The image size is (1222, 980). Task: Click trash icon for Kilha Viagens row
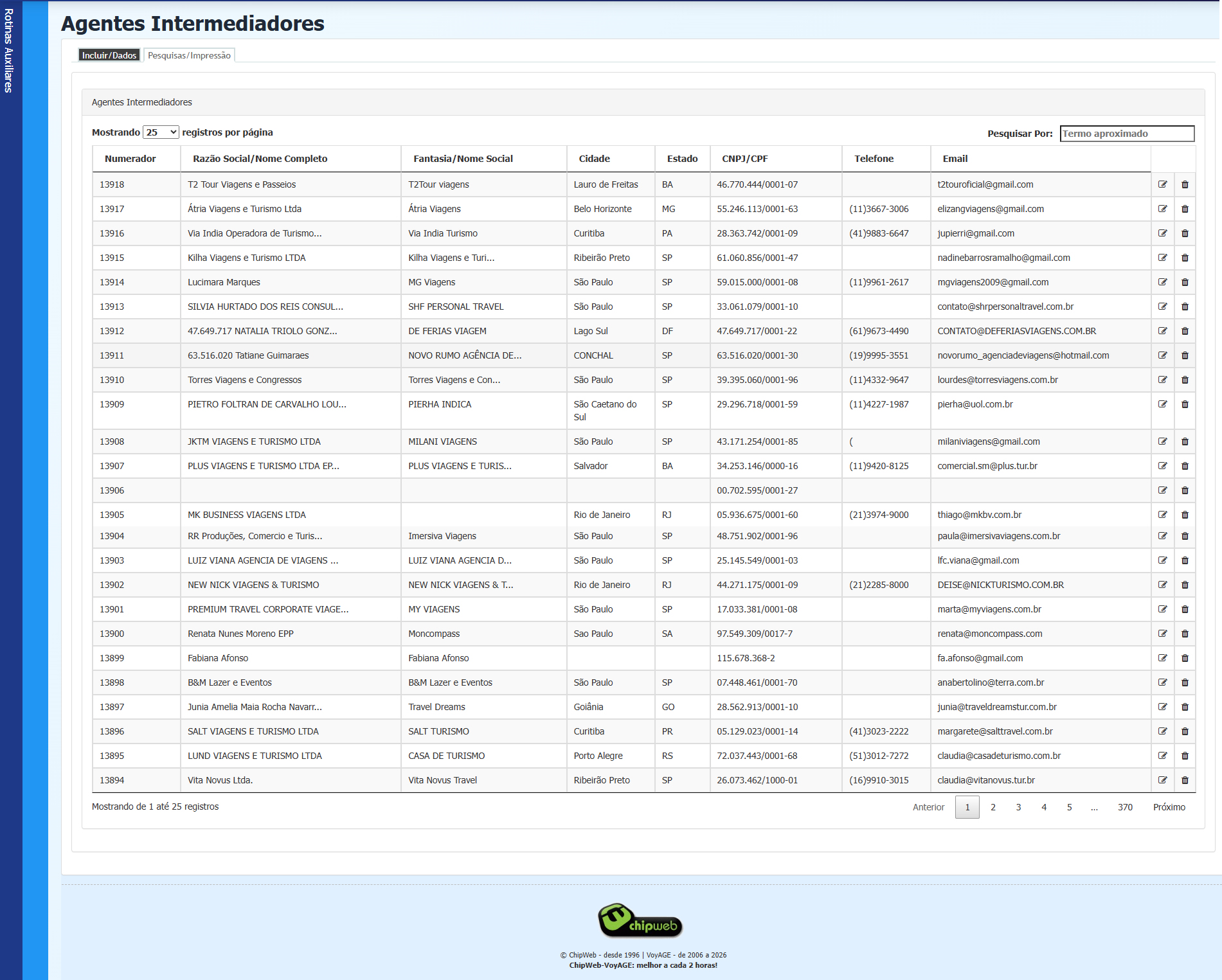pyautogui.click(x=1185, y=258)
